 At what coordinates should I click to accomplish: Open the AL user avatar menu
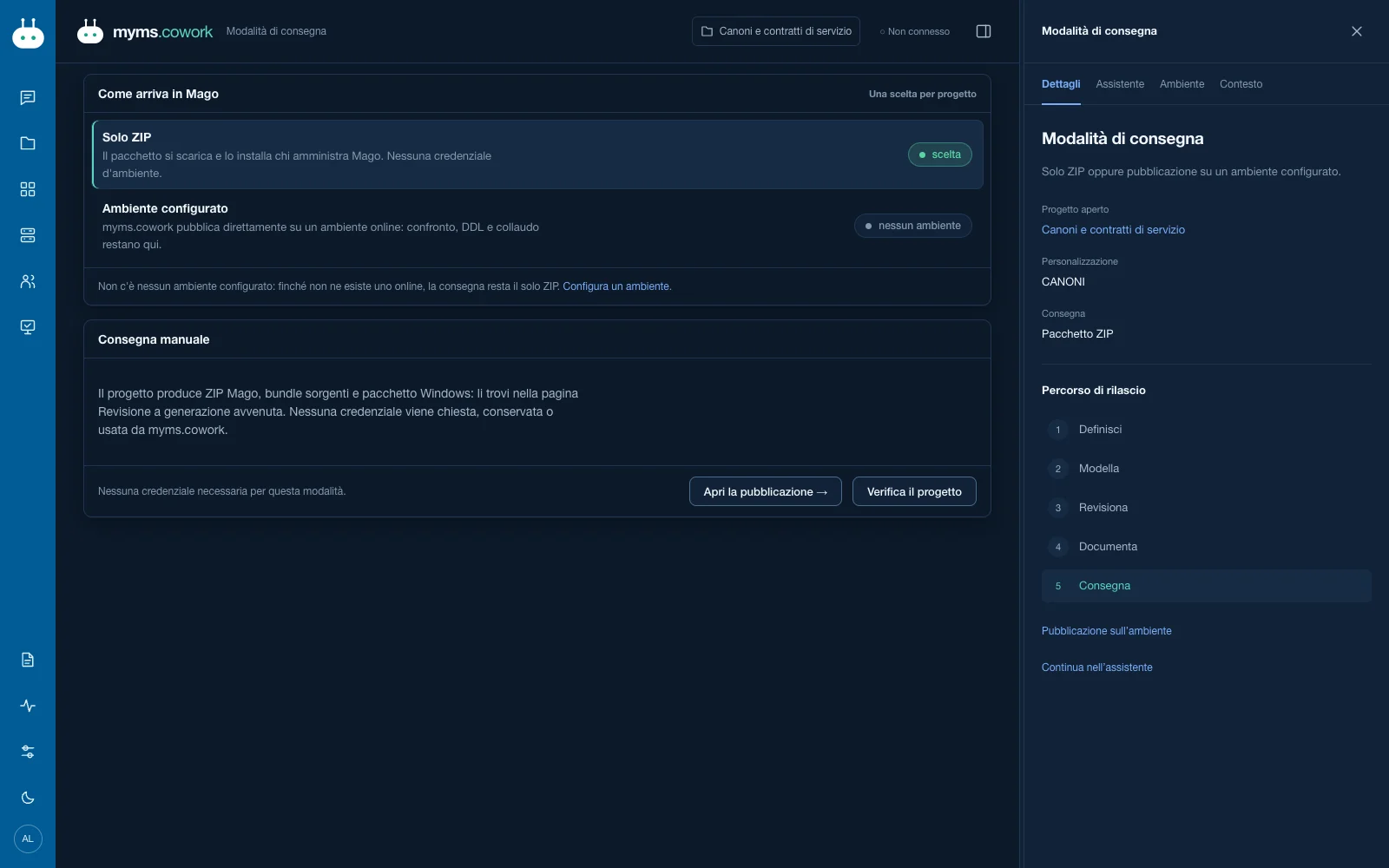(28, 838)
